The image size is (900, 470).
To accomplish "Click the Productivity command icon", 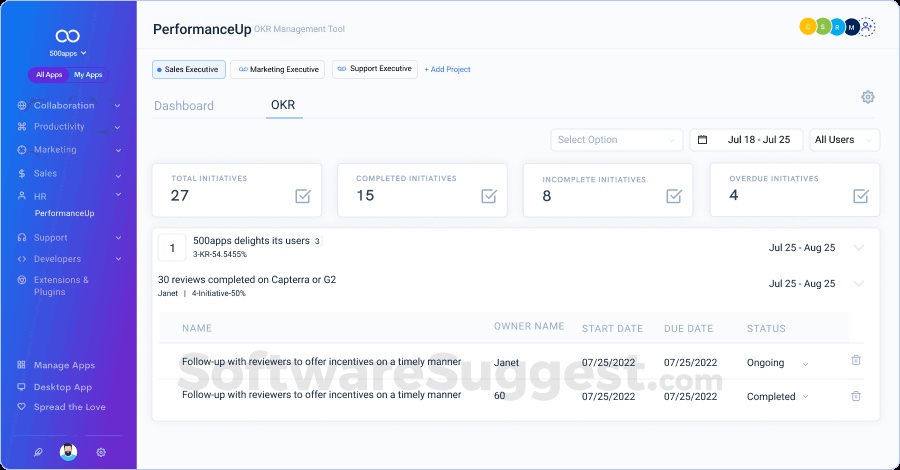I will (22, 127).
